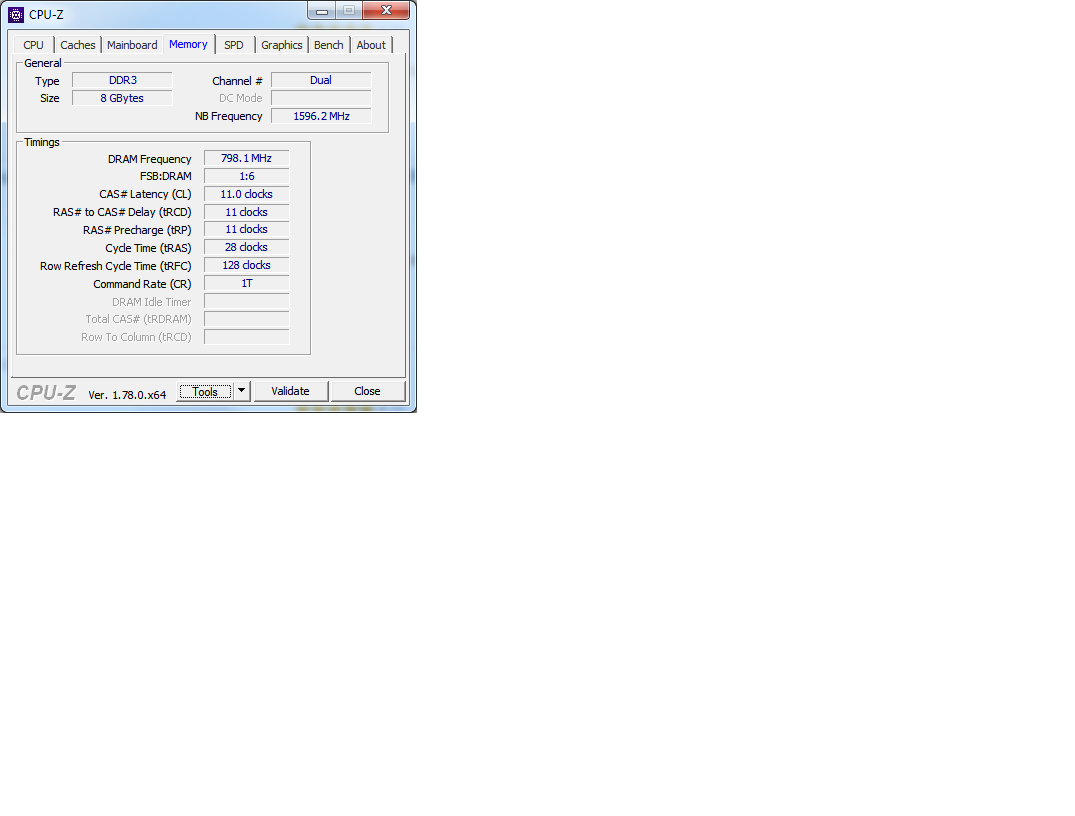1075x816 pixels.
Task: Click the DRAM Frequency label
Action: coord(149,159)
